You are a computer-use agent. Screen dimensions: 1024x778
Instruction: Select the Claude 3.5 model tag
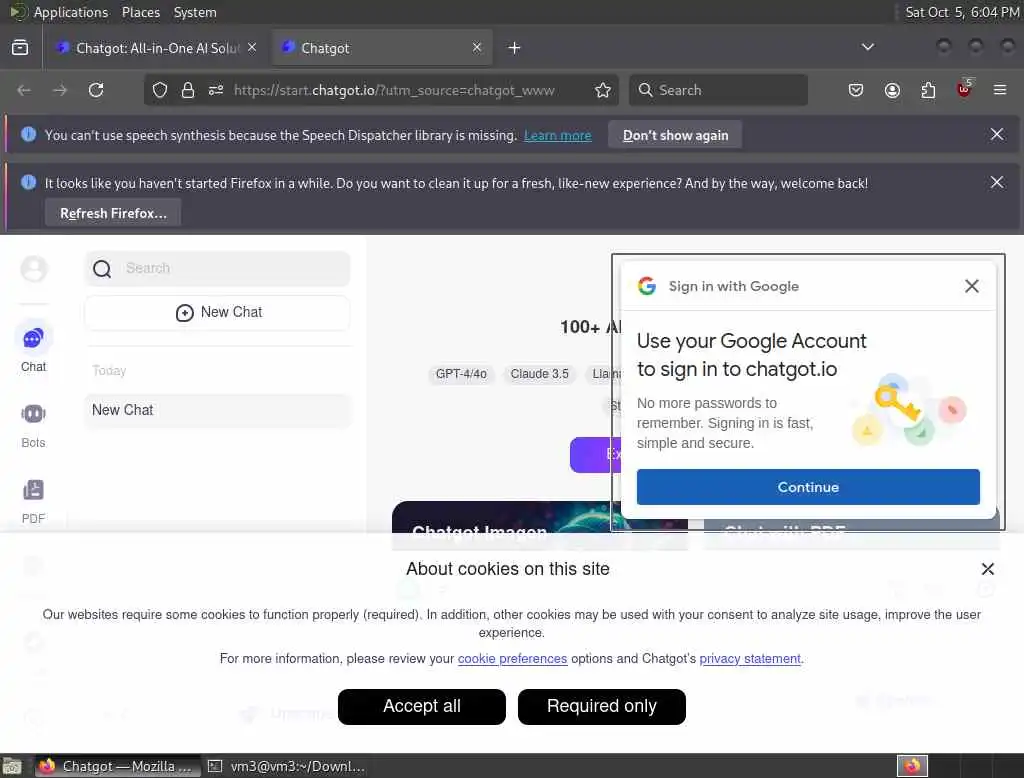539,374
